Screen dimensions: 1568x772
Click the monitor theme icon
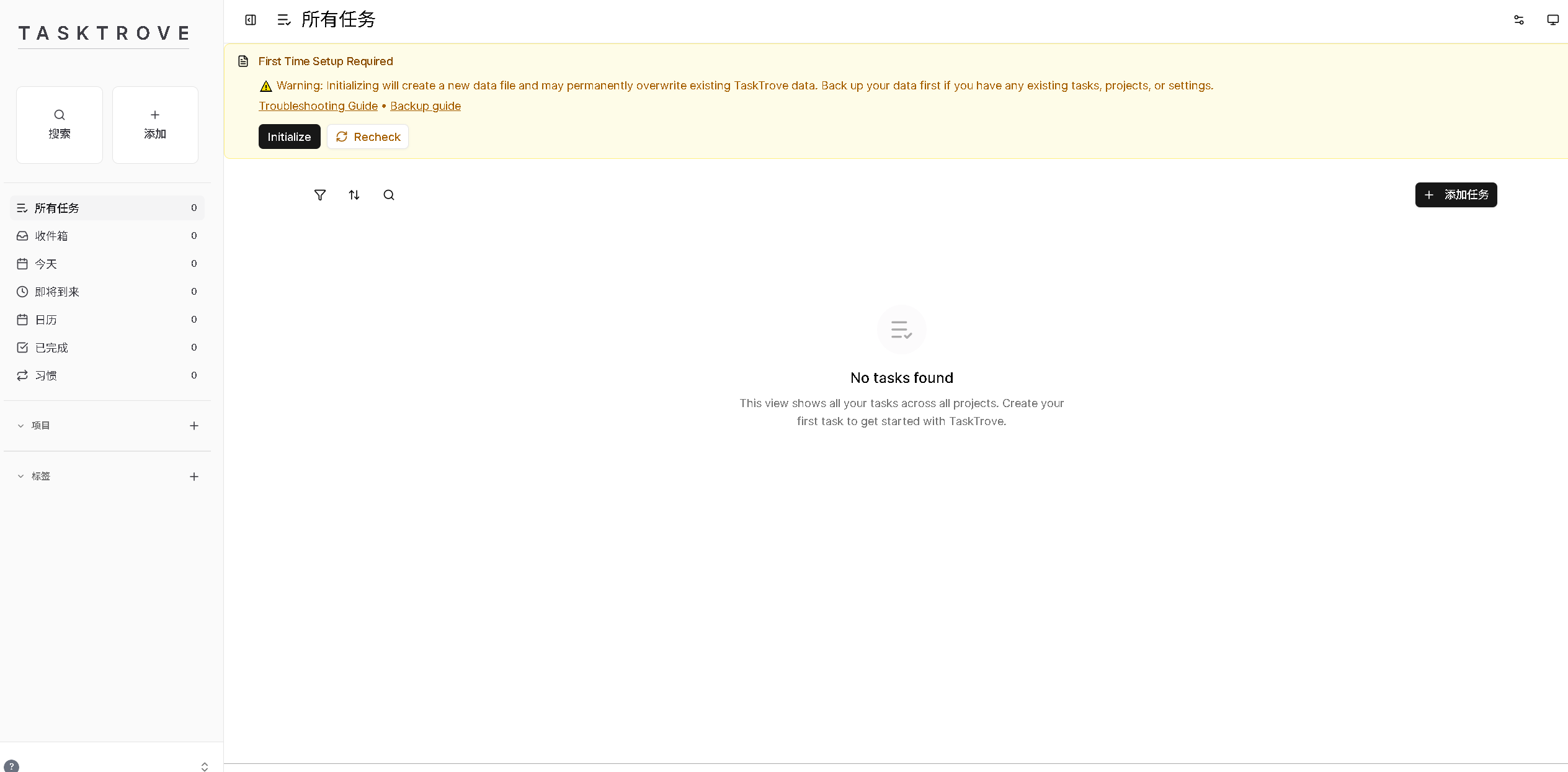click(x=1553, y=20)
